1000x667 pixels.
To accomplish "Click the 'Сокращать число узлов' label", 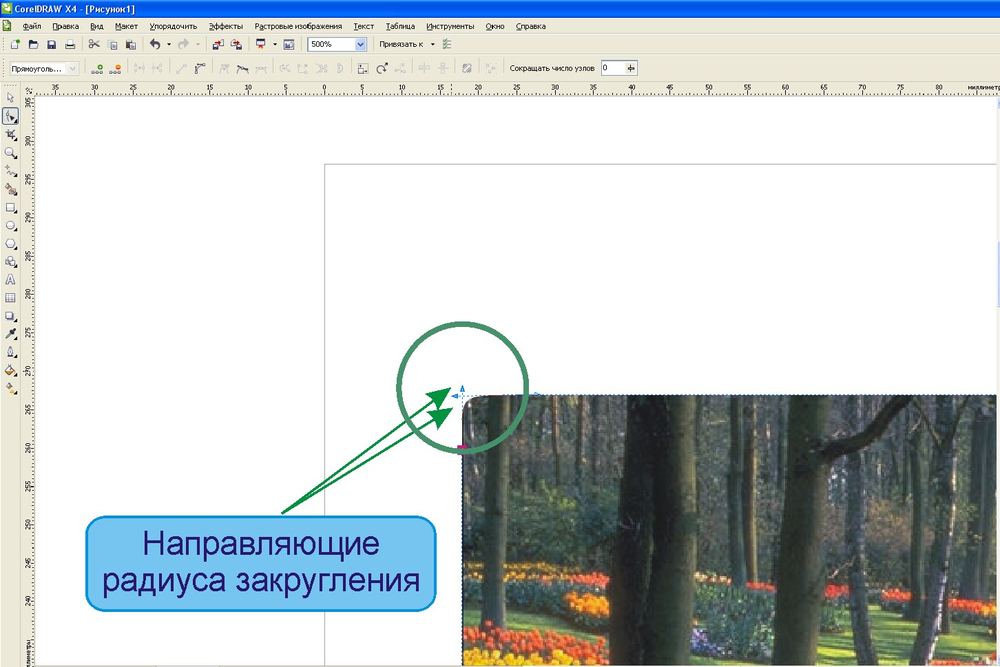I will (x=552, y=68).
